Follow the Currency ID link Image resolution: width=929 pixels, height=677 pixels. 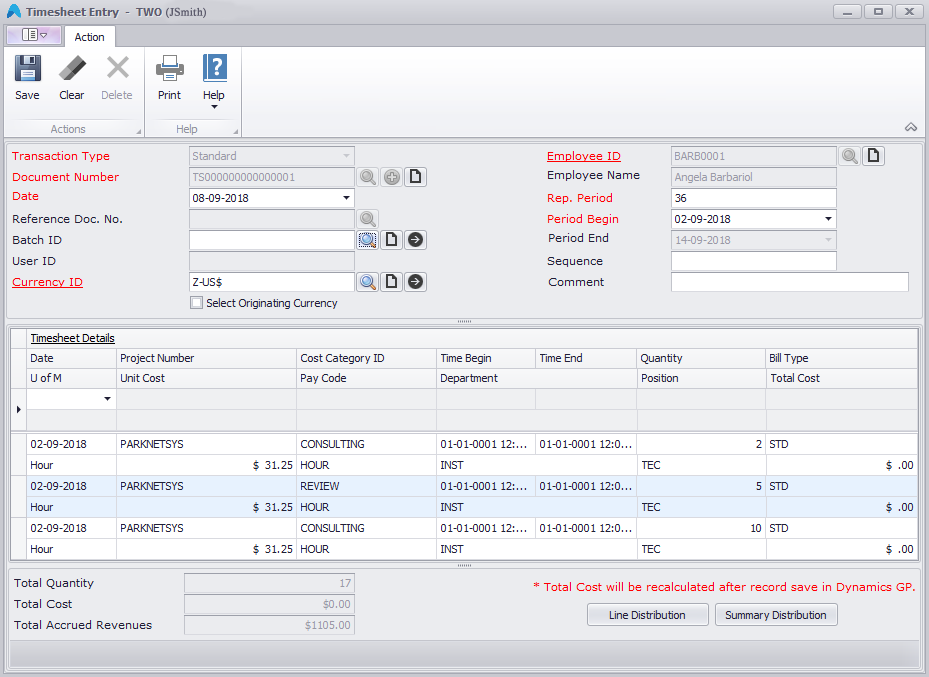click(47, 282)
